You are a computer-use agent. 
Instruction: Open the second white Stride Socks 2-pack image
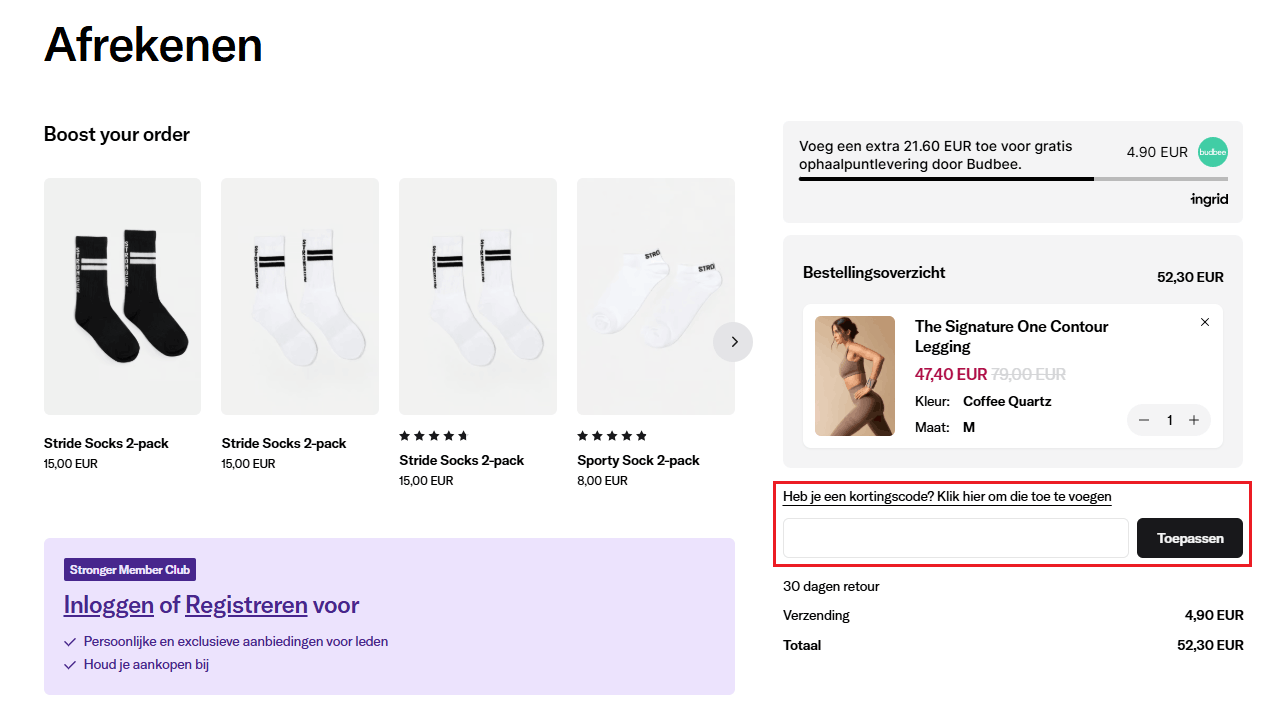pos(478,296)
